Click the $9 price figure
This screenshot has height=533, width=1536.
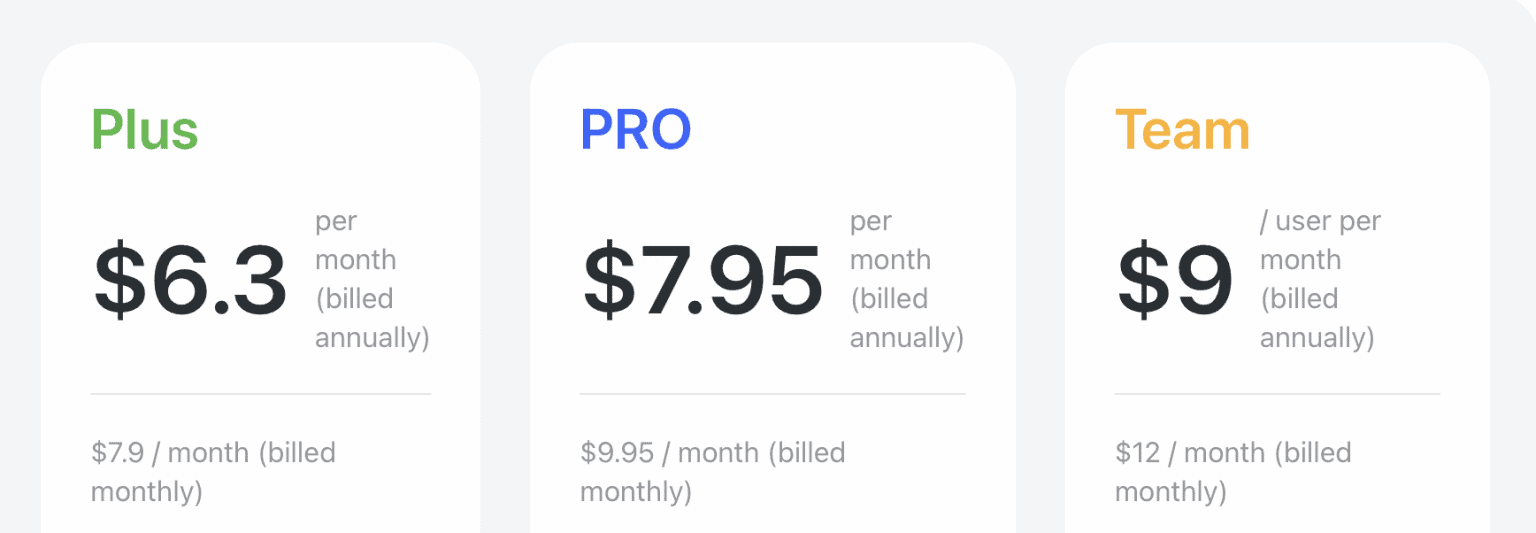tap(1174, 281)
